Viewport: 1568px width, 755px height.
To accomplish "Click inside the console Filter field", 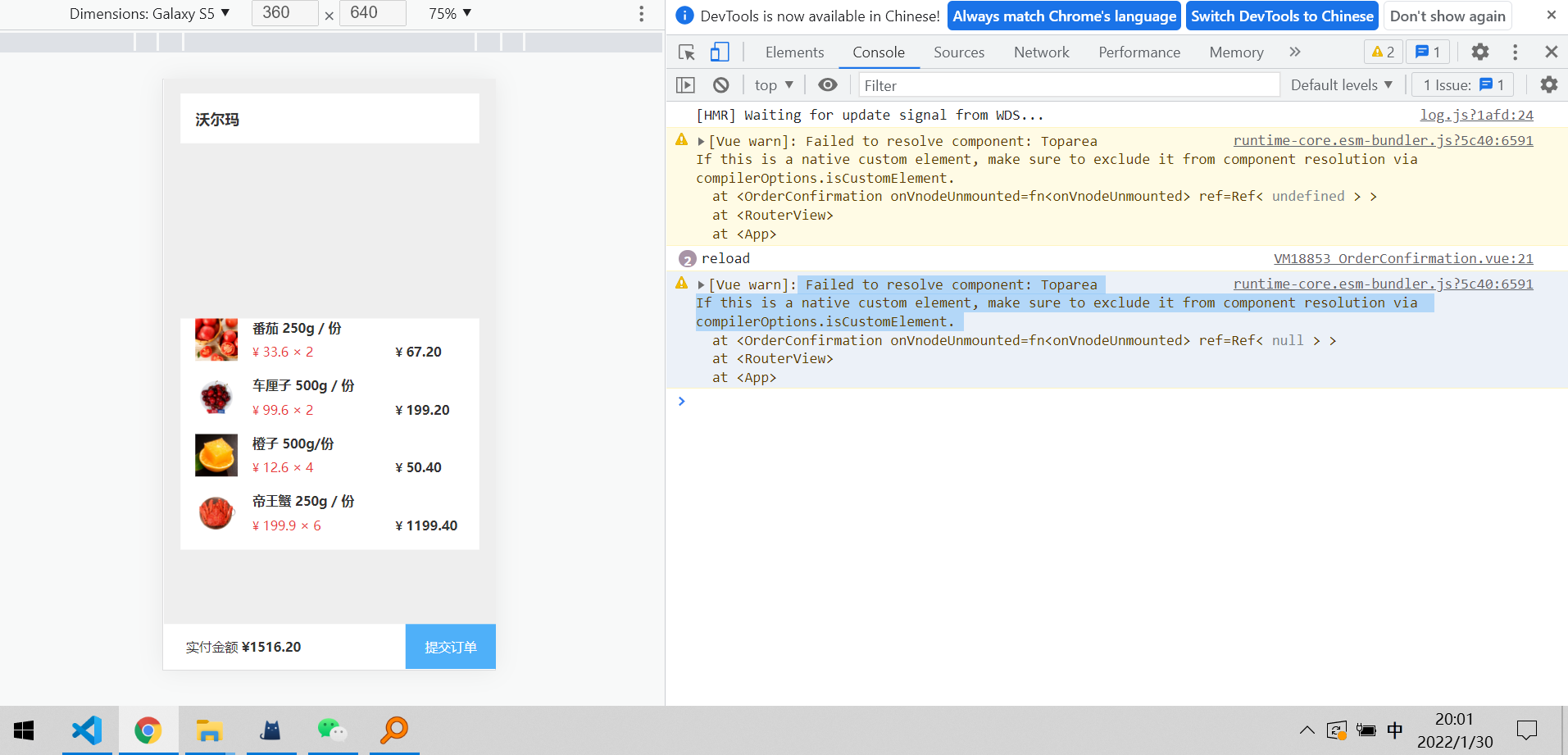I will (984, 84).
